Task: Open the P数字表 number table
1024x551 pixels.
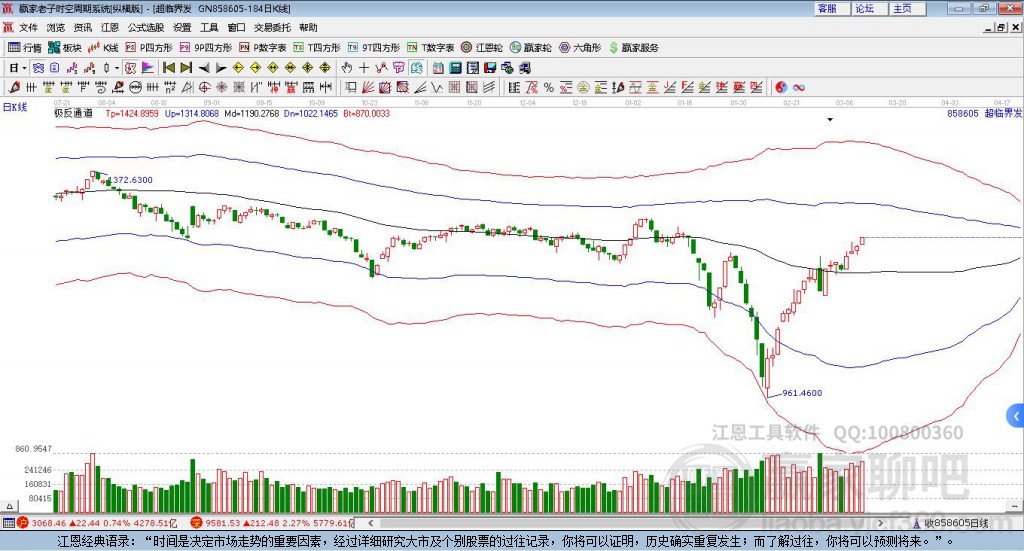Action: pyautogui.click(x=263, y=48)
